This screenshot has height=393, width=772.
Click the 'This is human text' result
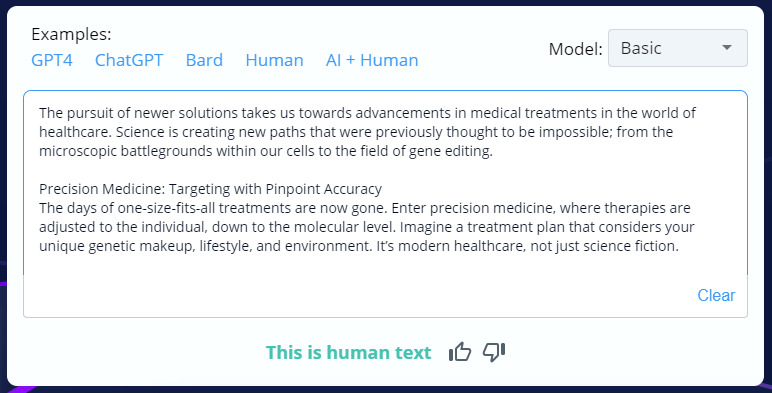(349, 353)
